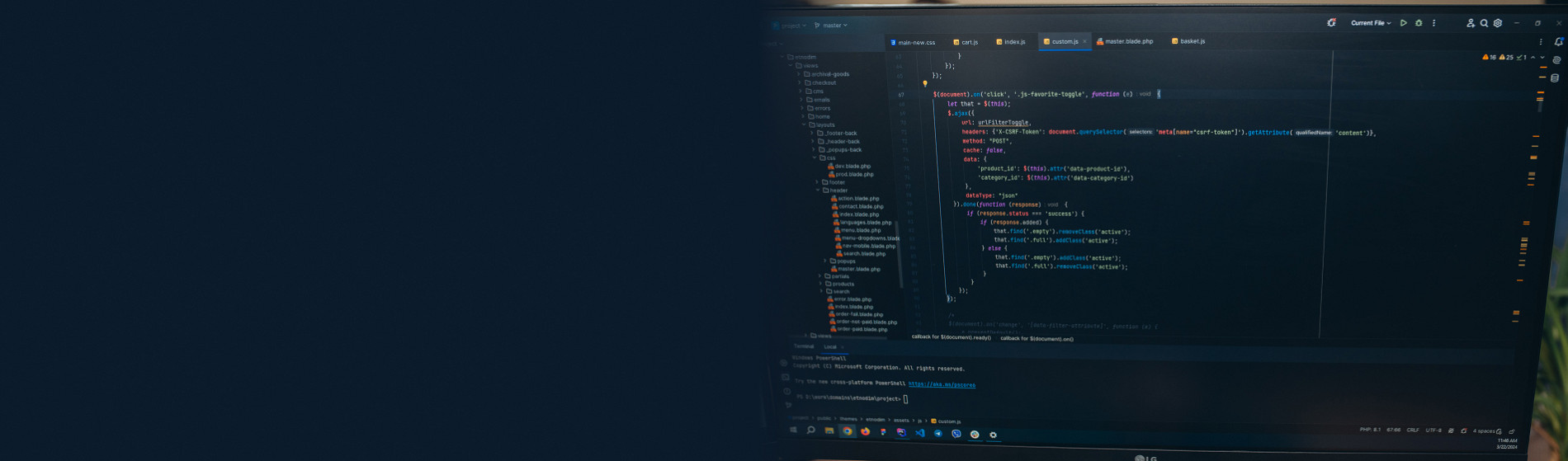Switch to the basket.js tab
The width and height of the screenshot is (1568, 461).
click(1188, 41)
